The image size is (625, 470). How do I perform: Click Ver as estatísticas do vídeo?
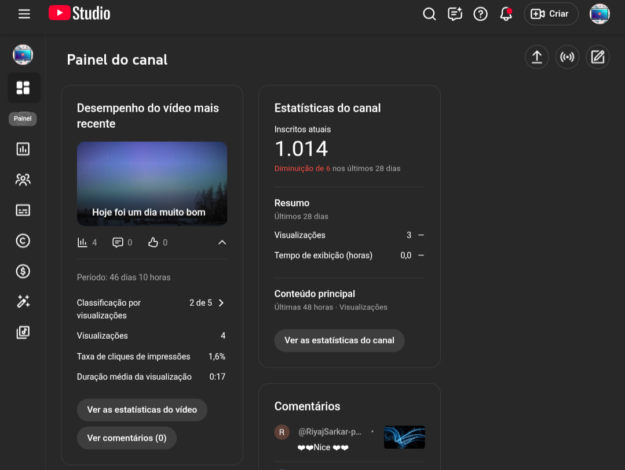[x=141, y=409]
